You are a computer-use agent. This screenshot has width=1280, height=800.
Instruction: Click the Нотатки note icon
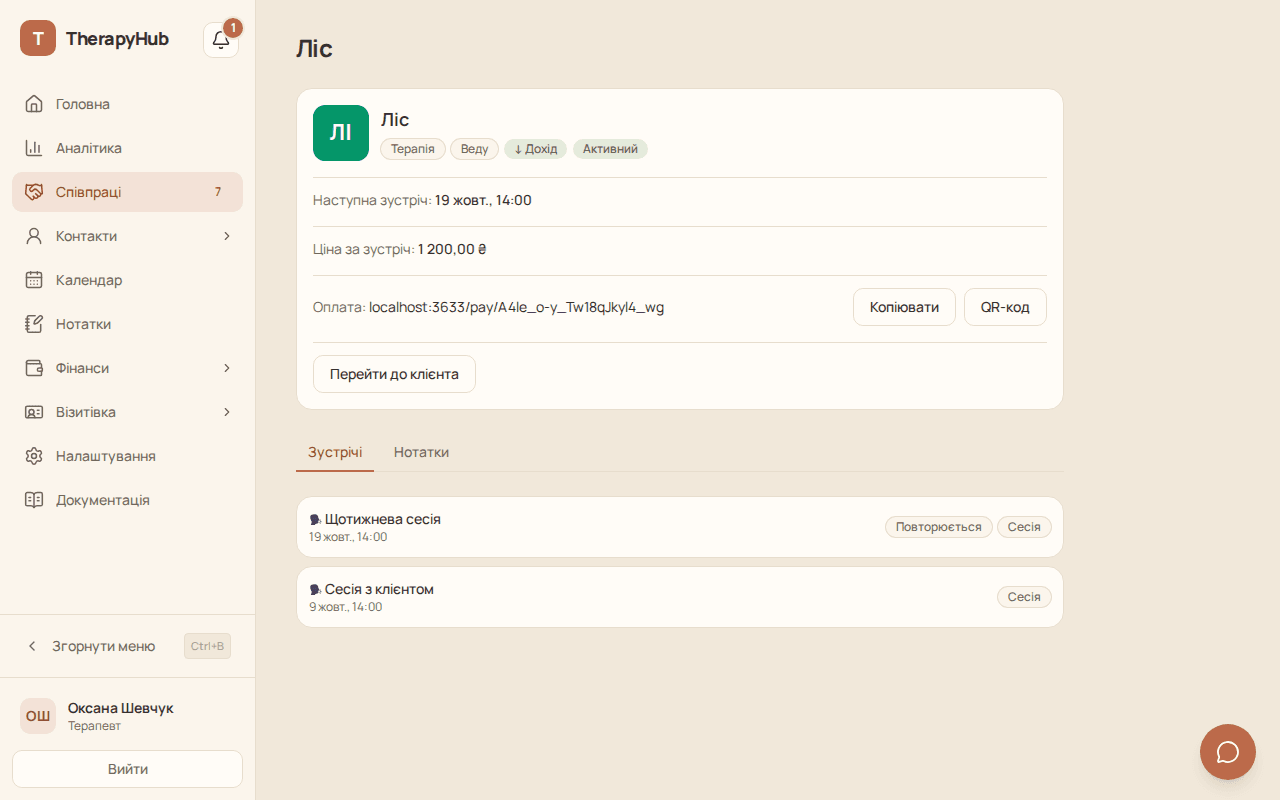(34, 324)
